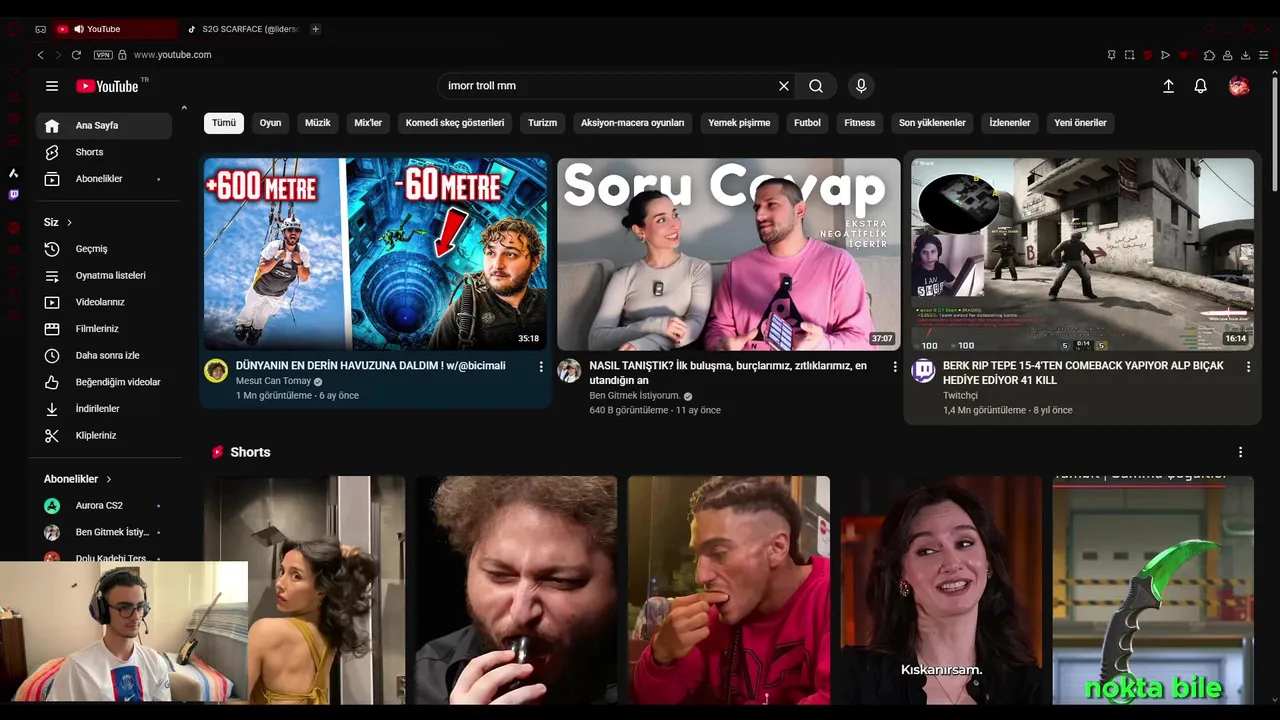Viewport: 1280px width, 720px height.
Task: Open the upload/create icon in the YouTube header
Action: 1168,86
